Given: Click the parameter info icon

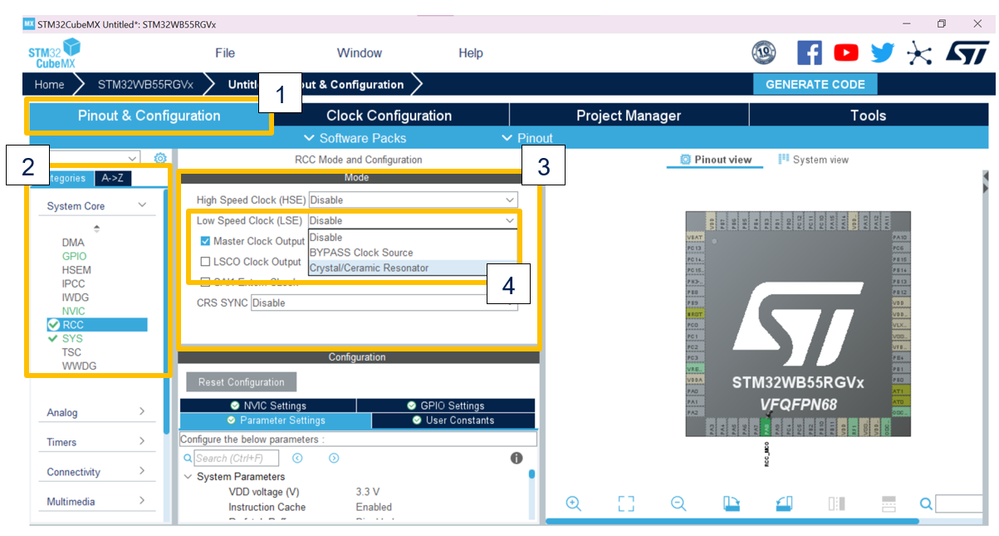Looking at the screenshot, I should (517, 458).
